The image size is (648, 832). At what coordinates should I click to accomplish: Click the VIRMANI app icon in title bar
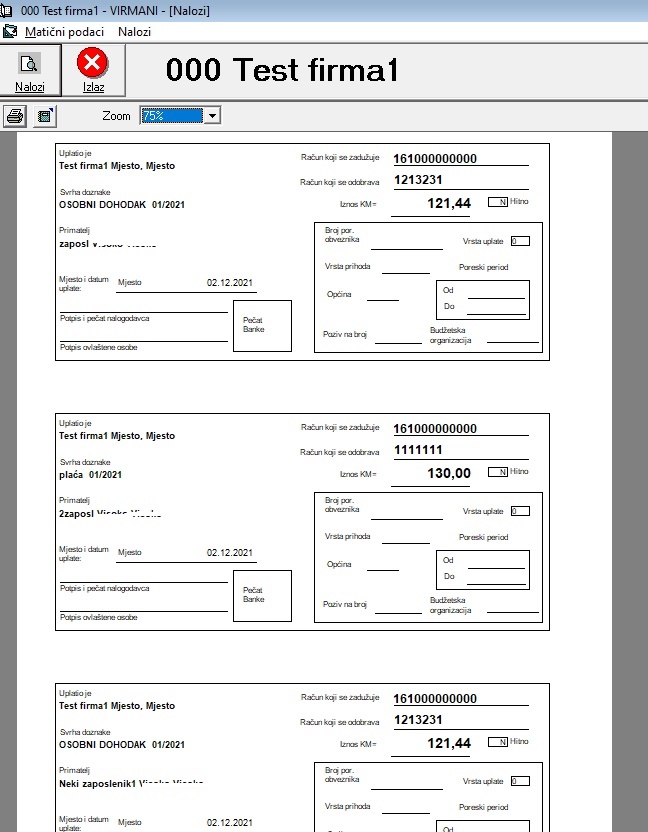point(8,9)
